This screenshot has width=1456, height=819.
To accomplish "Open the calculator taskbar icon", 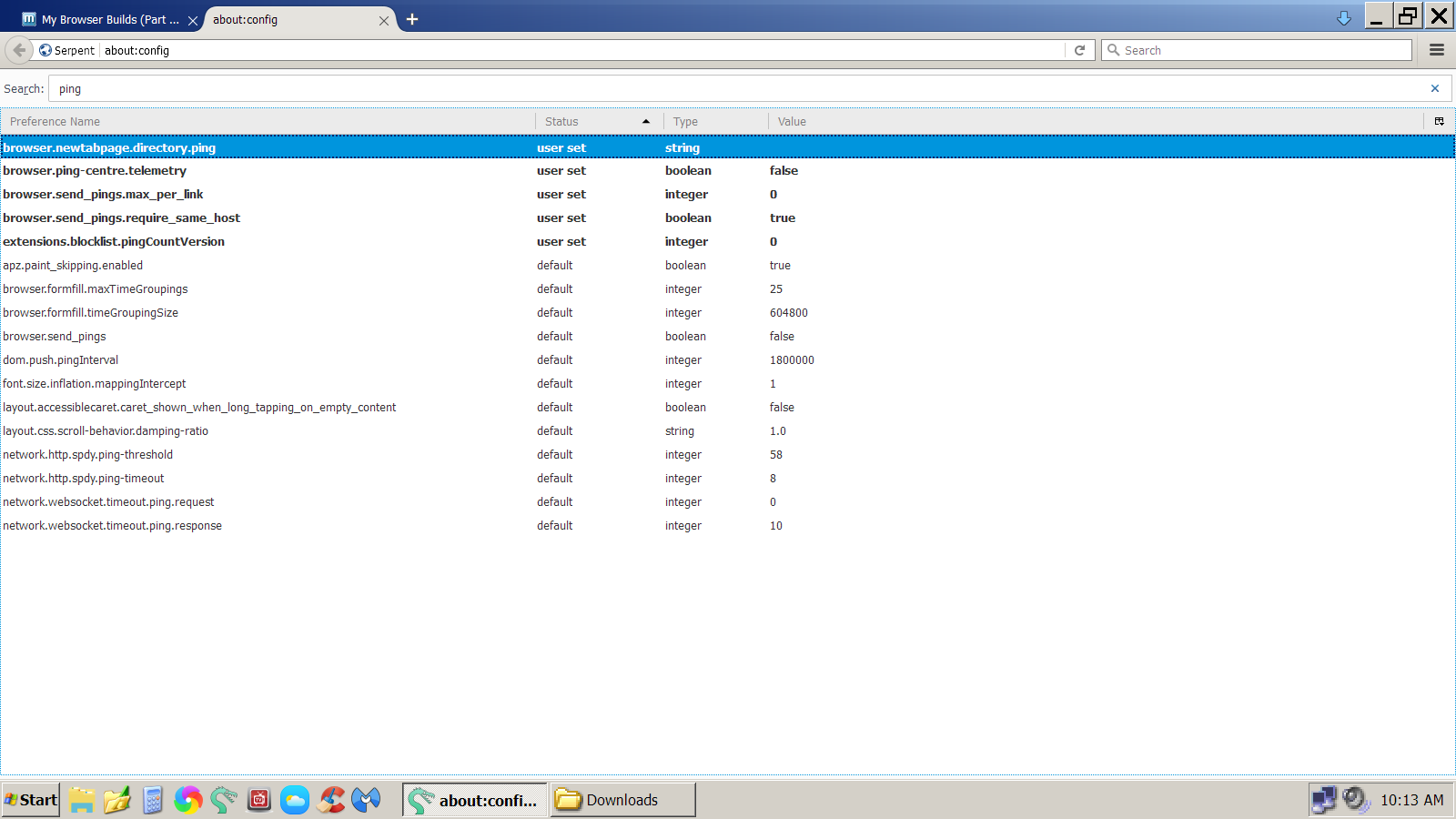I will click(x=153, y=800).
